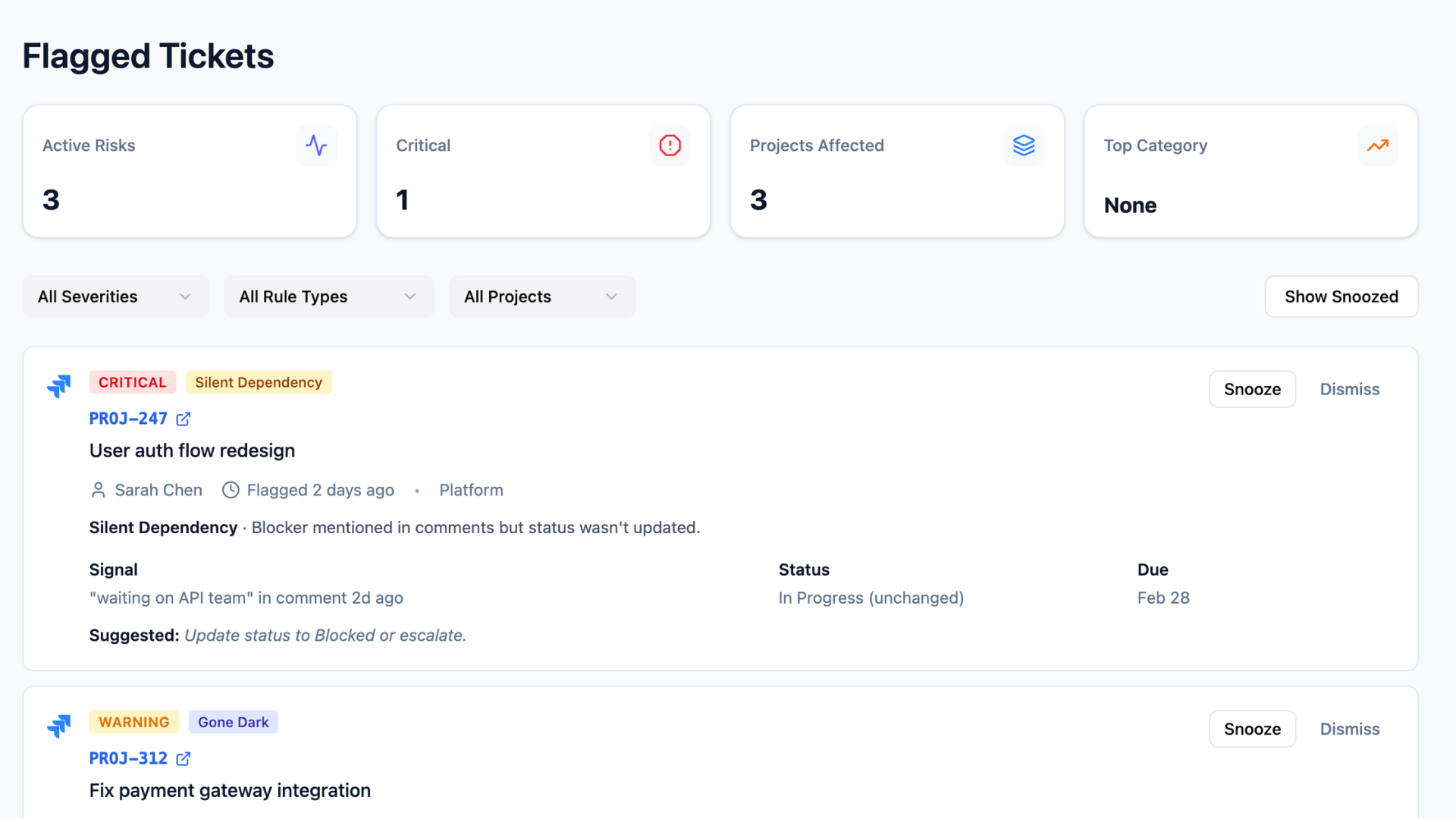The height and width of the screenshot is (819, 1456).
Task: Click the Projects Affected layers icon
Action: coord(1024,145)
